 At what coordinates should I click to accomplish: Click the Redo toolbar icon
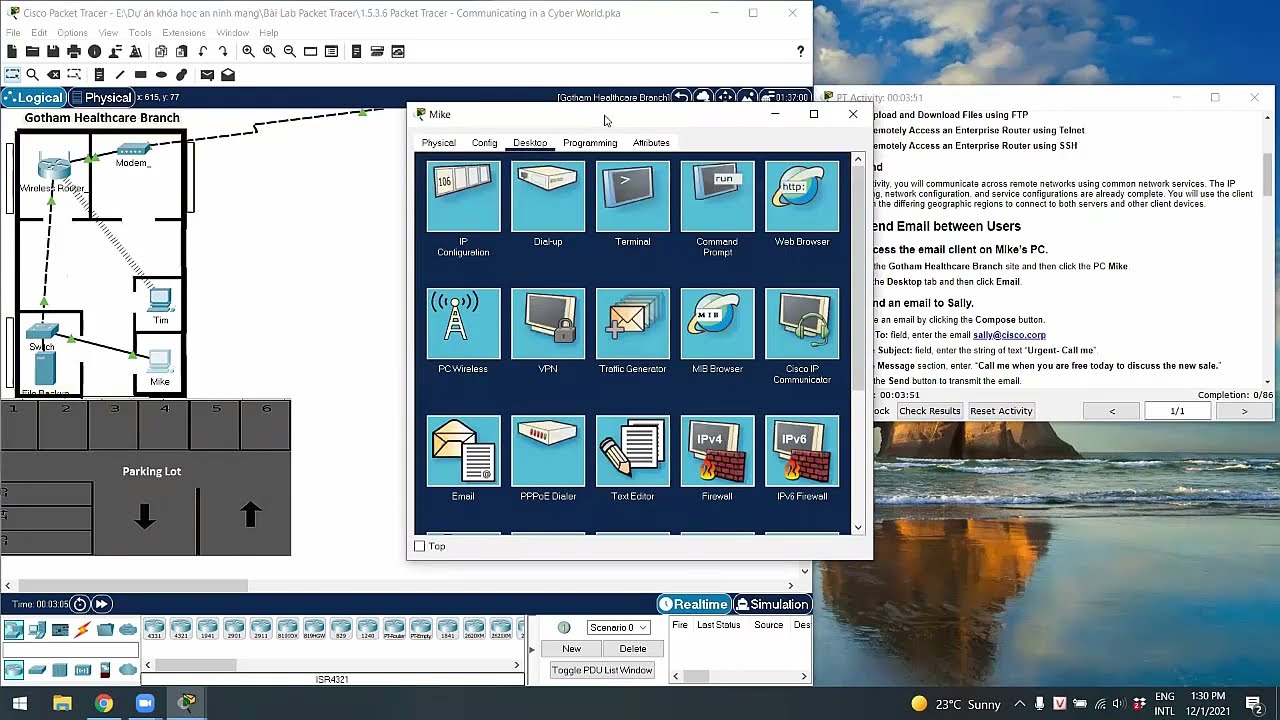click(x=223, y=51)
